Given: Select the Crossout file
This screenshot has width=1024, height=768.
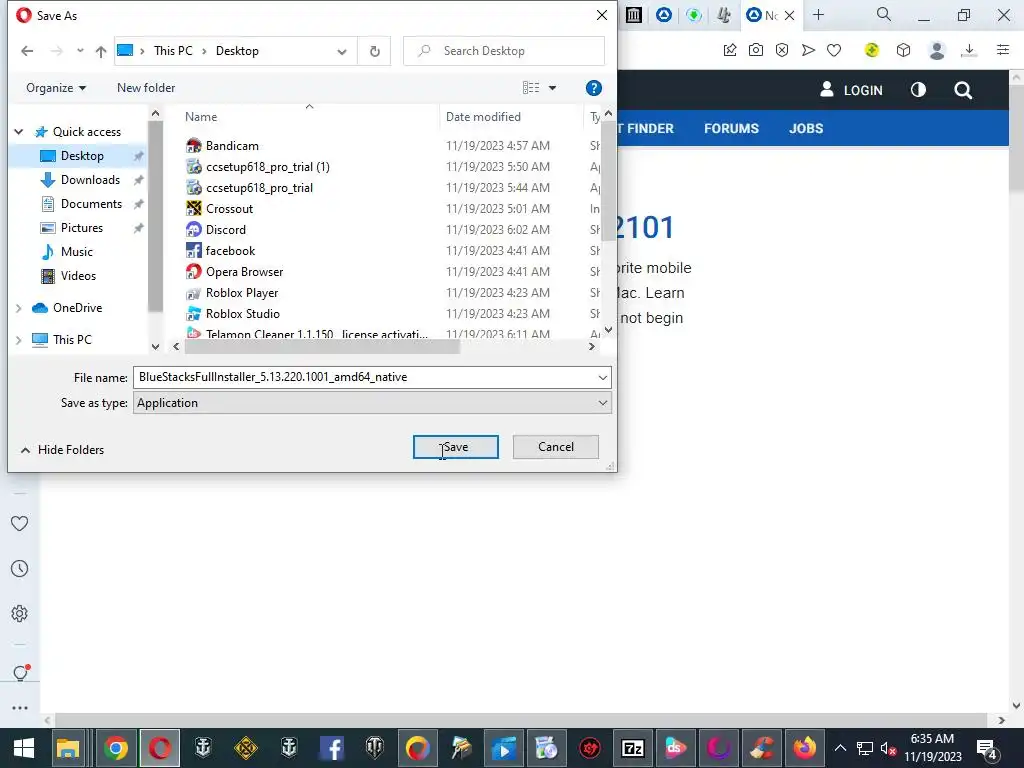Looking at the screenshot, I should coord(229,209).
